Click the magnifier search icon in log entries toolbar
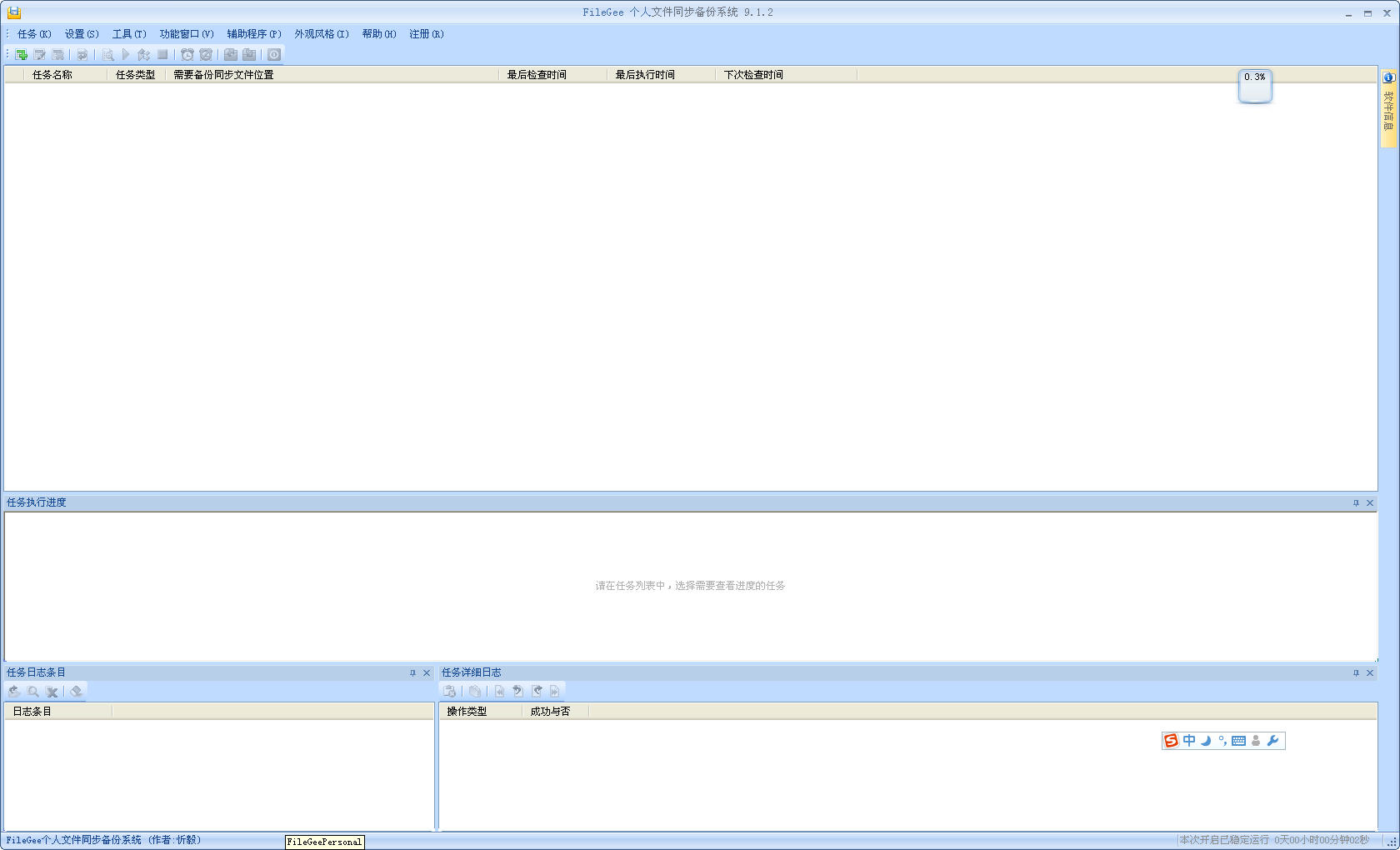1400x850 pixels. [x=33, y=692]
